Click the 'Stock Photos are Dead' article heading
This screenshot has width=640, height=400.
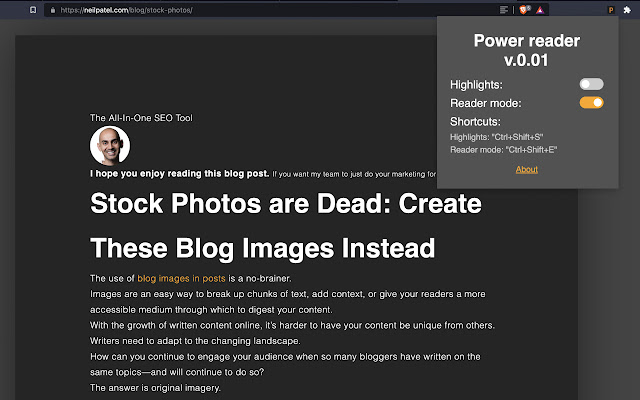286,225
